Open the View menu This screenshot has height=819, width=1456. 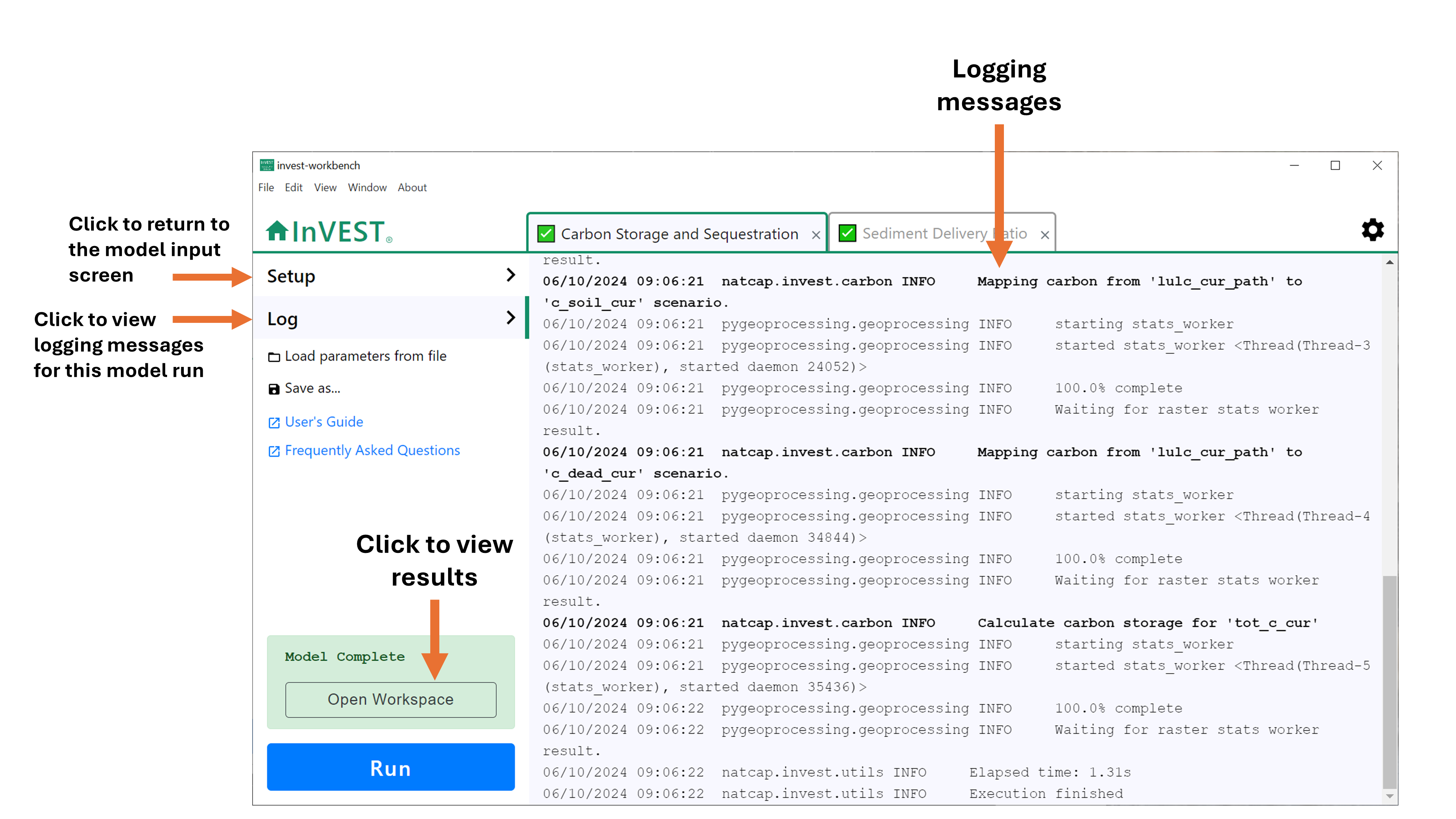[x=325, y=187]
